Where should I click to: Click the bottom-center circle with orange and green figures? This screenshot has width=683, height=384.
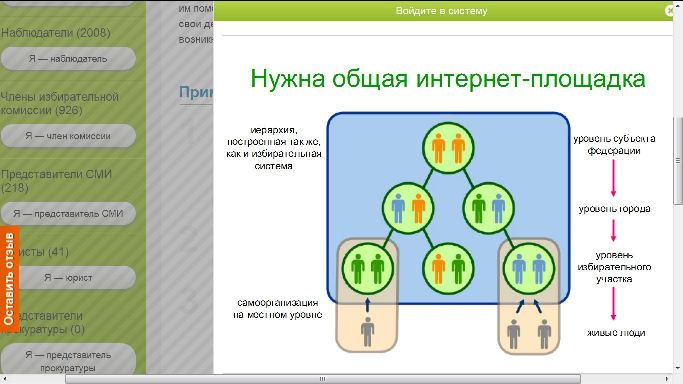click(x=448, y=269)
